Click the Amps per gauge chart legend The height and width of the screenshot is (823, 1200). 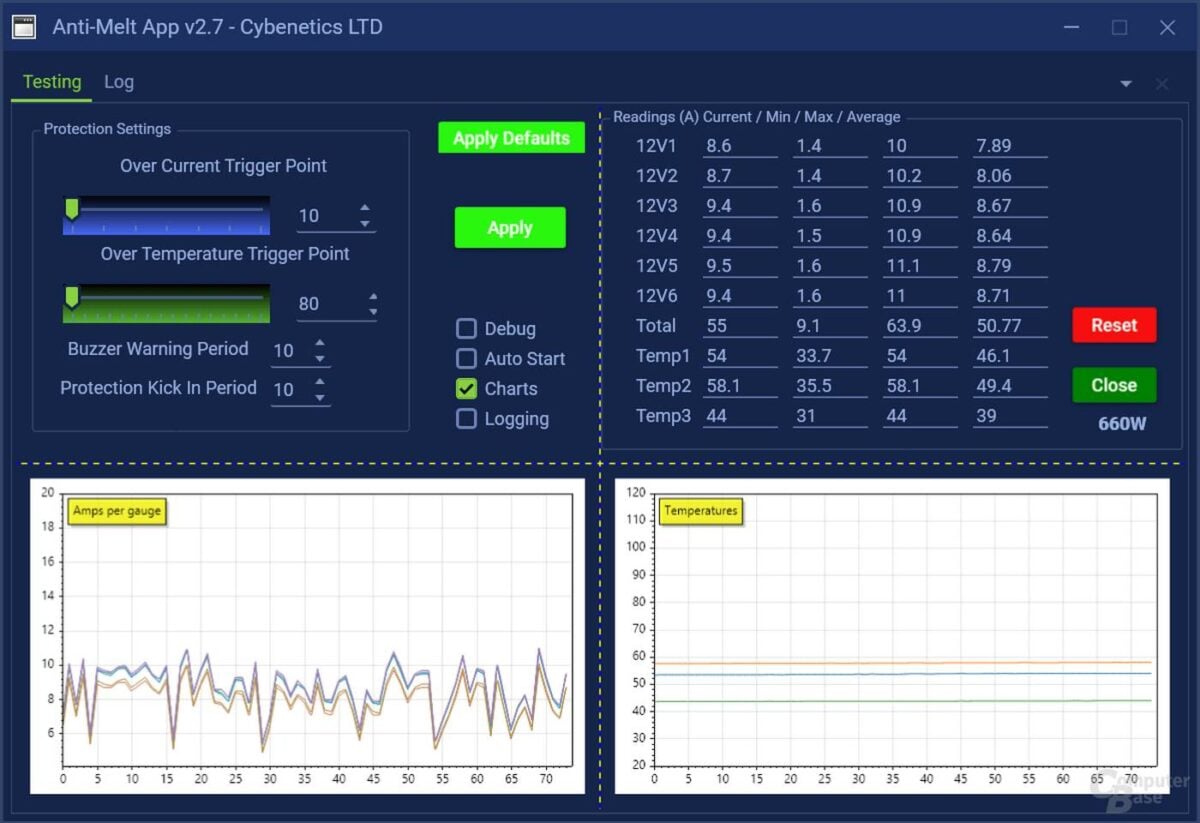tap(117, 510)
